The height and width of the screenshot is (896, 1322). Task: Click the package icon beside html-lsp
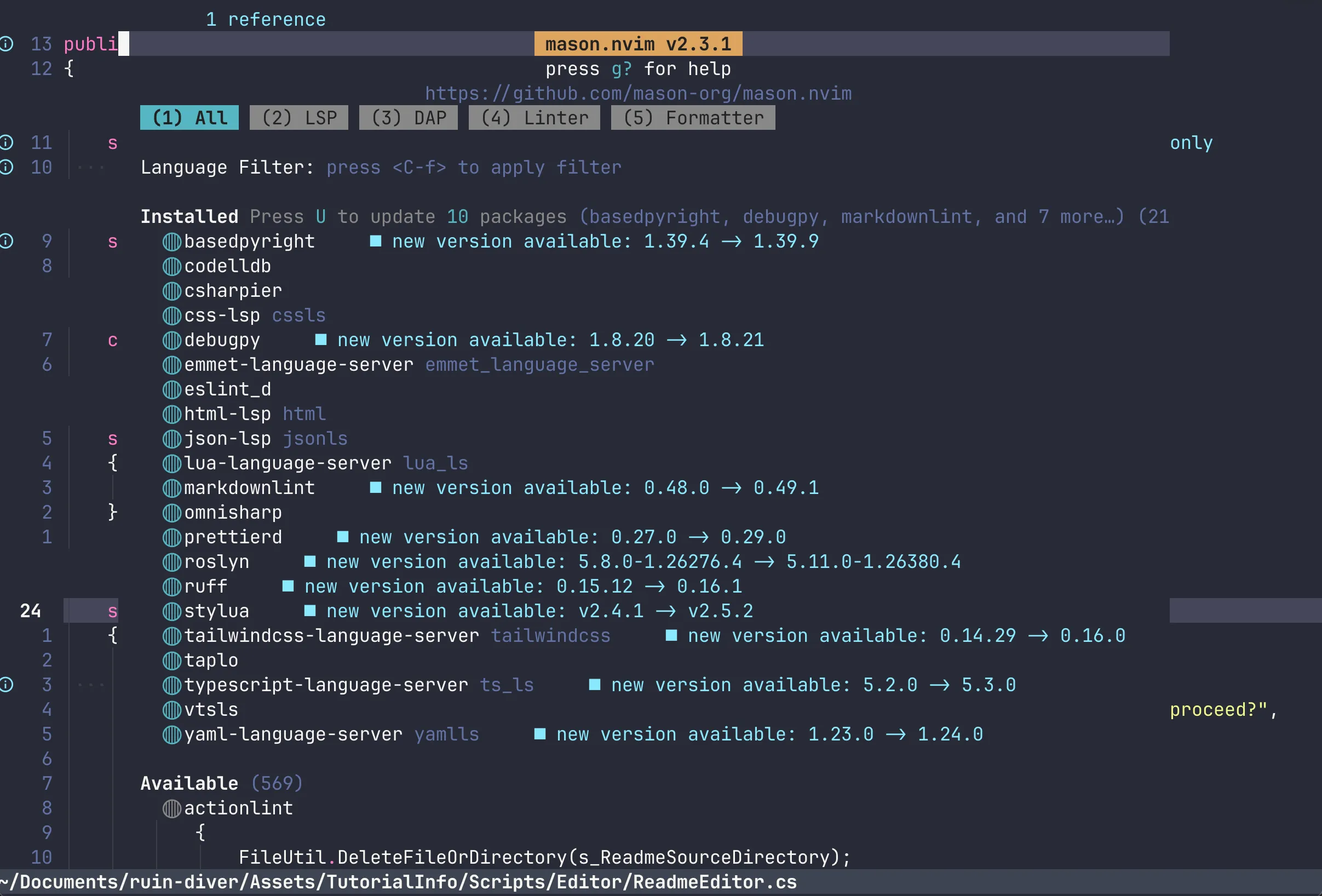coord(172,414)
